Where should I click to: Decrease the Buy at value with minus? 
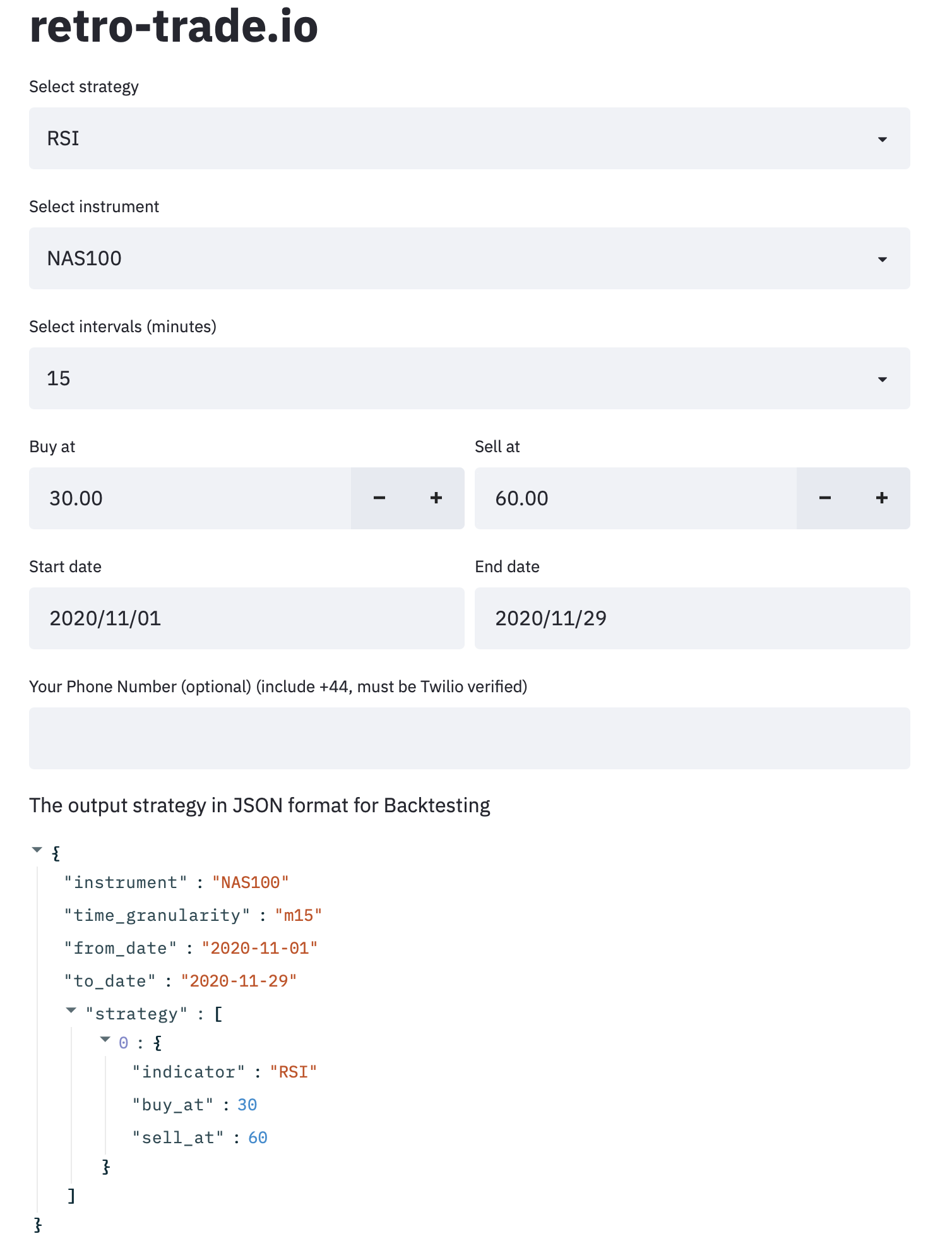tap(379, 498)
